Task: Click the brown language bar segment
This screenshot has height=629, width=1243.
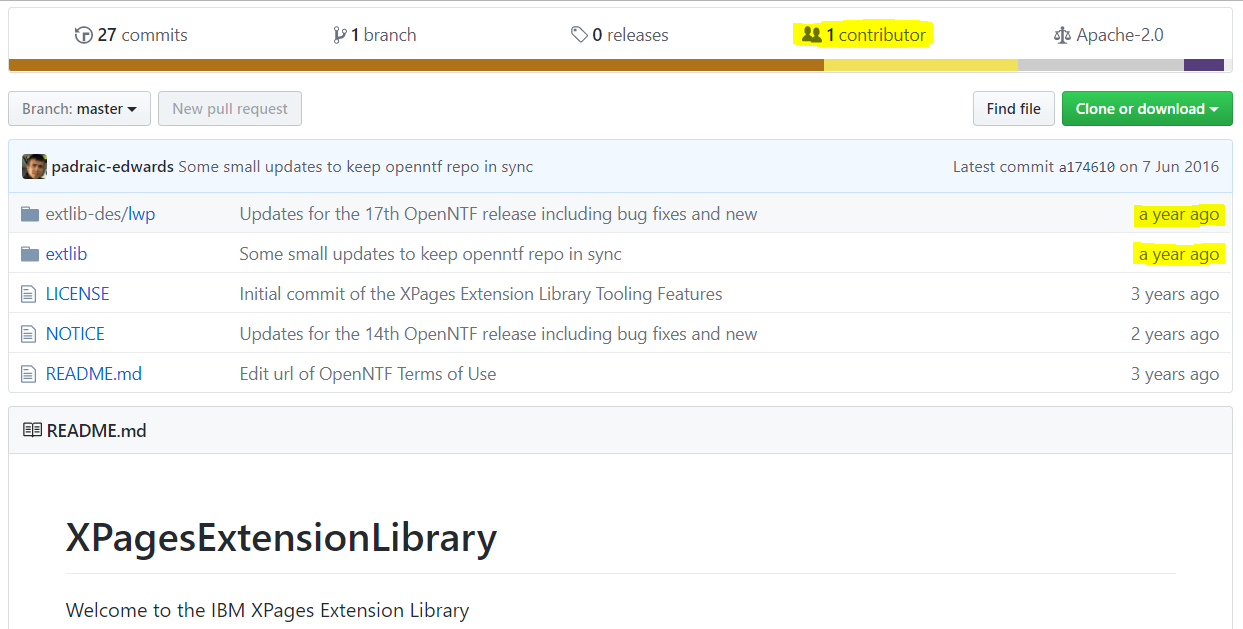Action: pos(416,65)
